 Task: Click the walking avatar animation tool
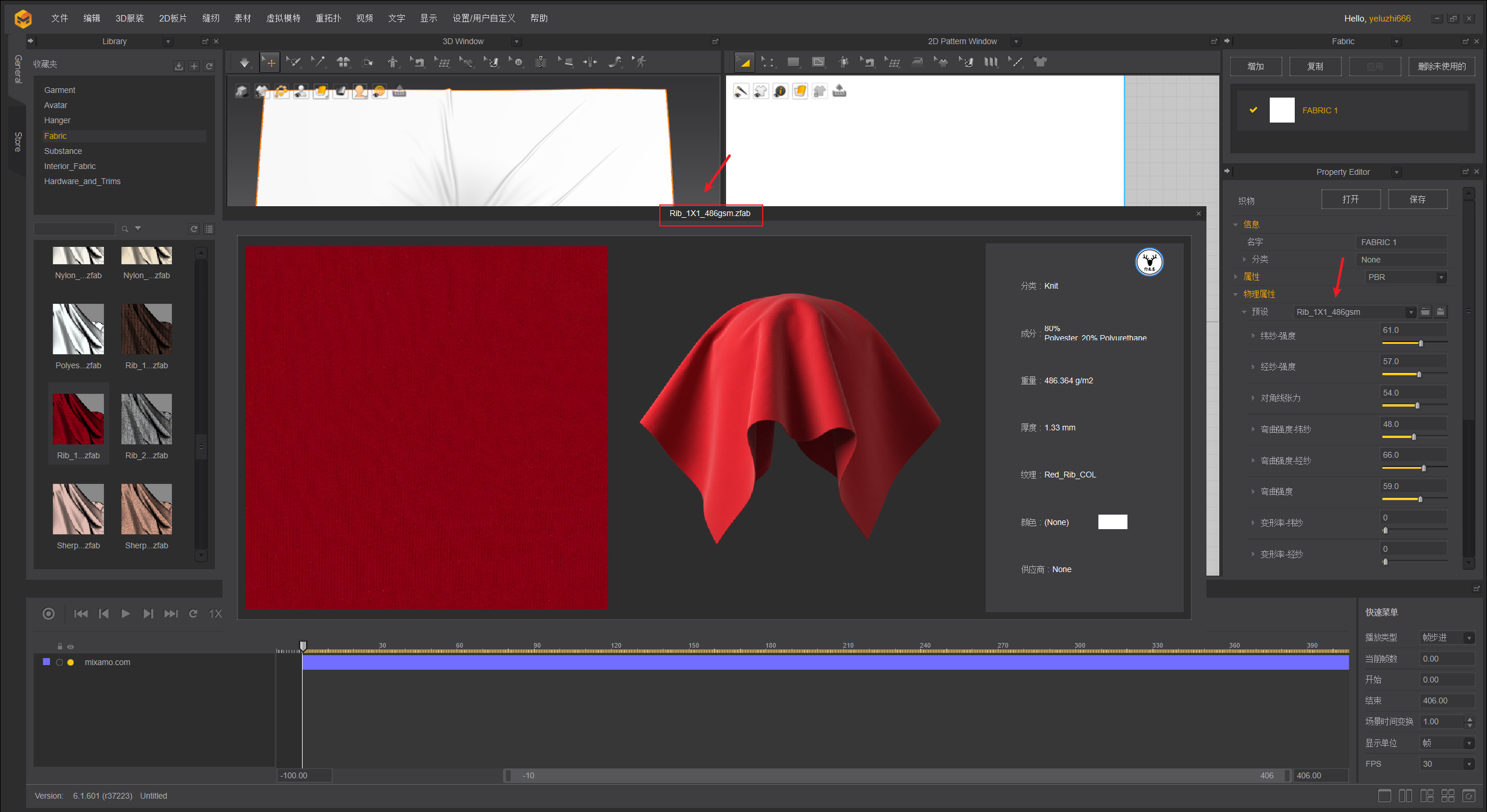pos(640,62)
